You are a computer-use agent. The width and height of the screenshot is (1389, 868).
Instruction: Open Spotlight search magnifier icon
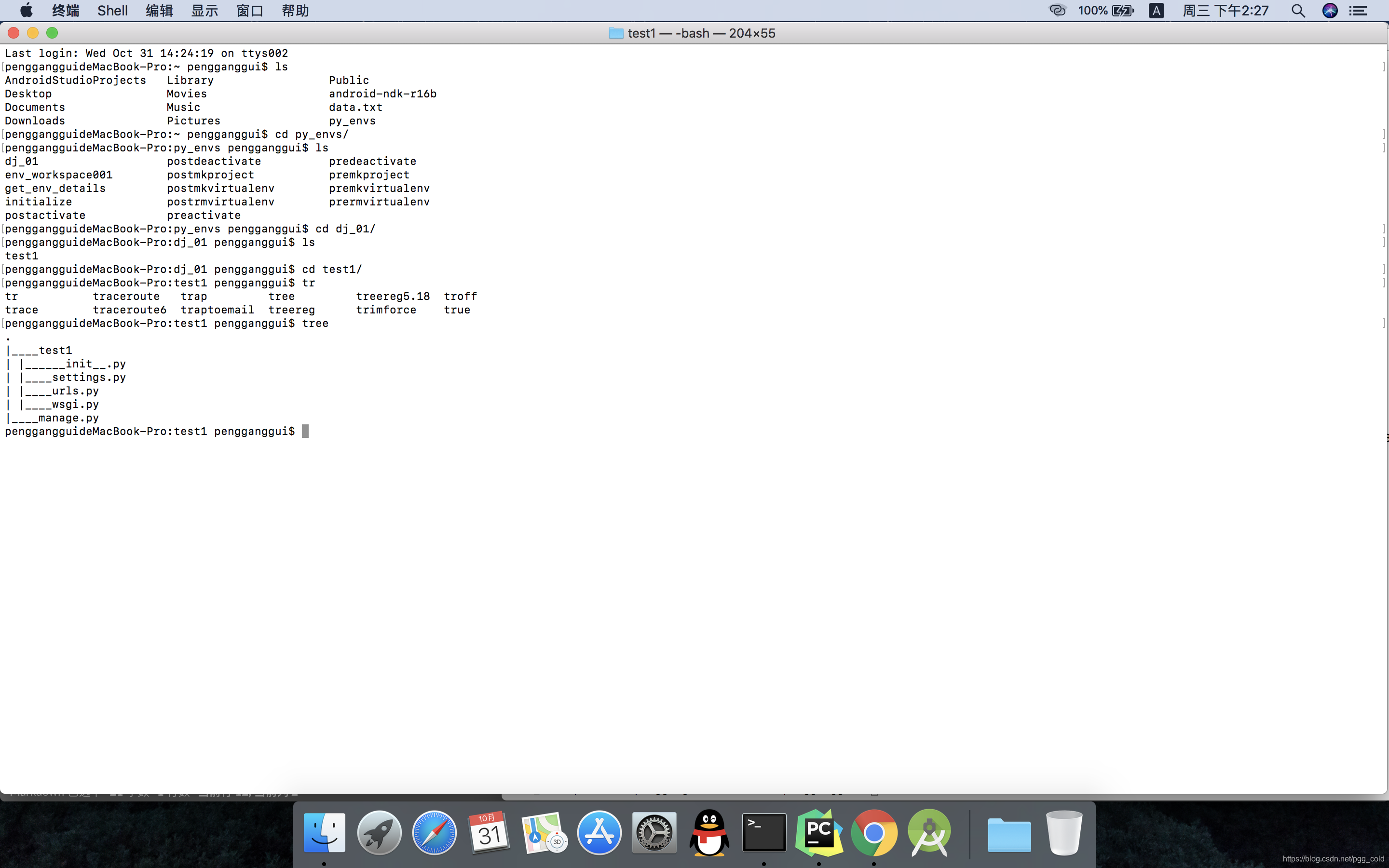pyautogui.click(x=1298, y=10)
